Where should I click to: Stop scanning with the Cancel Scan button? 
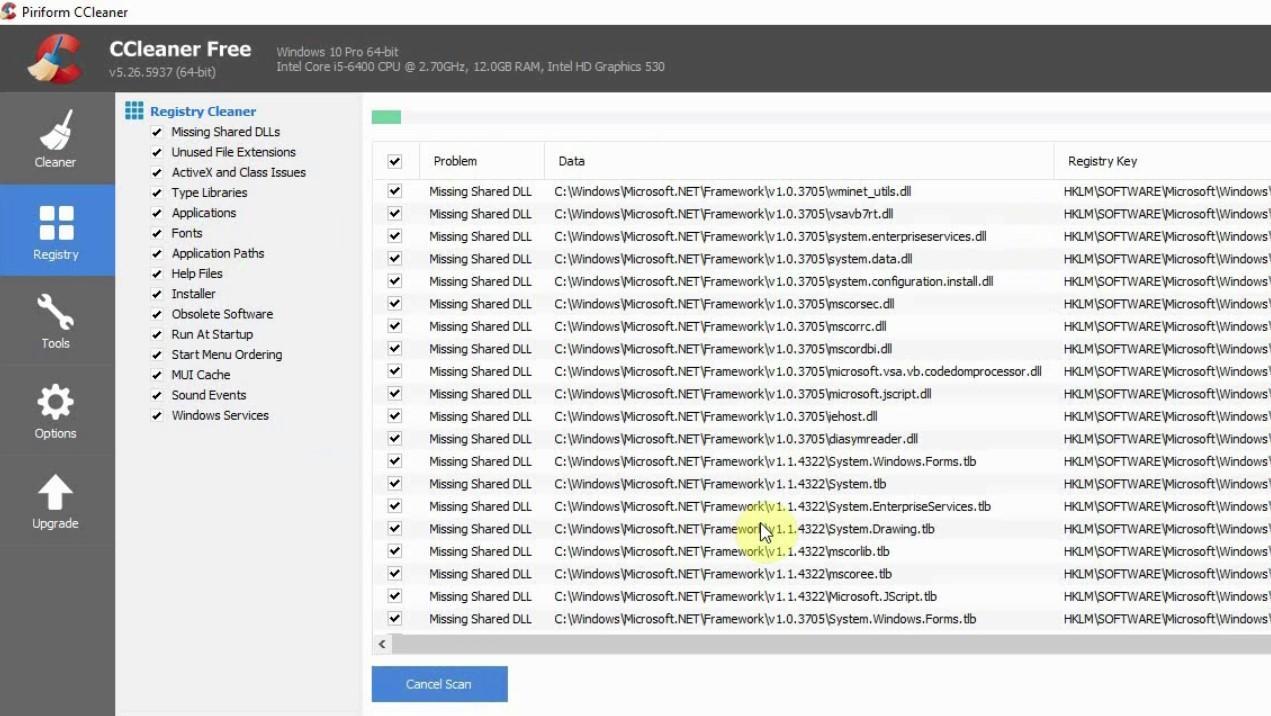439,684
